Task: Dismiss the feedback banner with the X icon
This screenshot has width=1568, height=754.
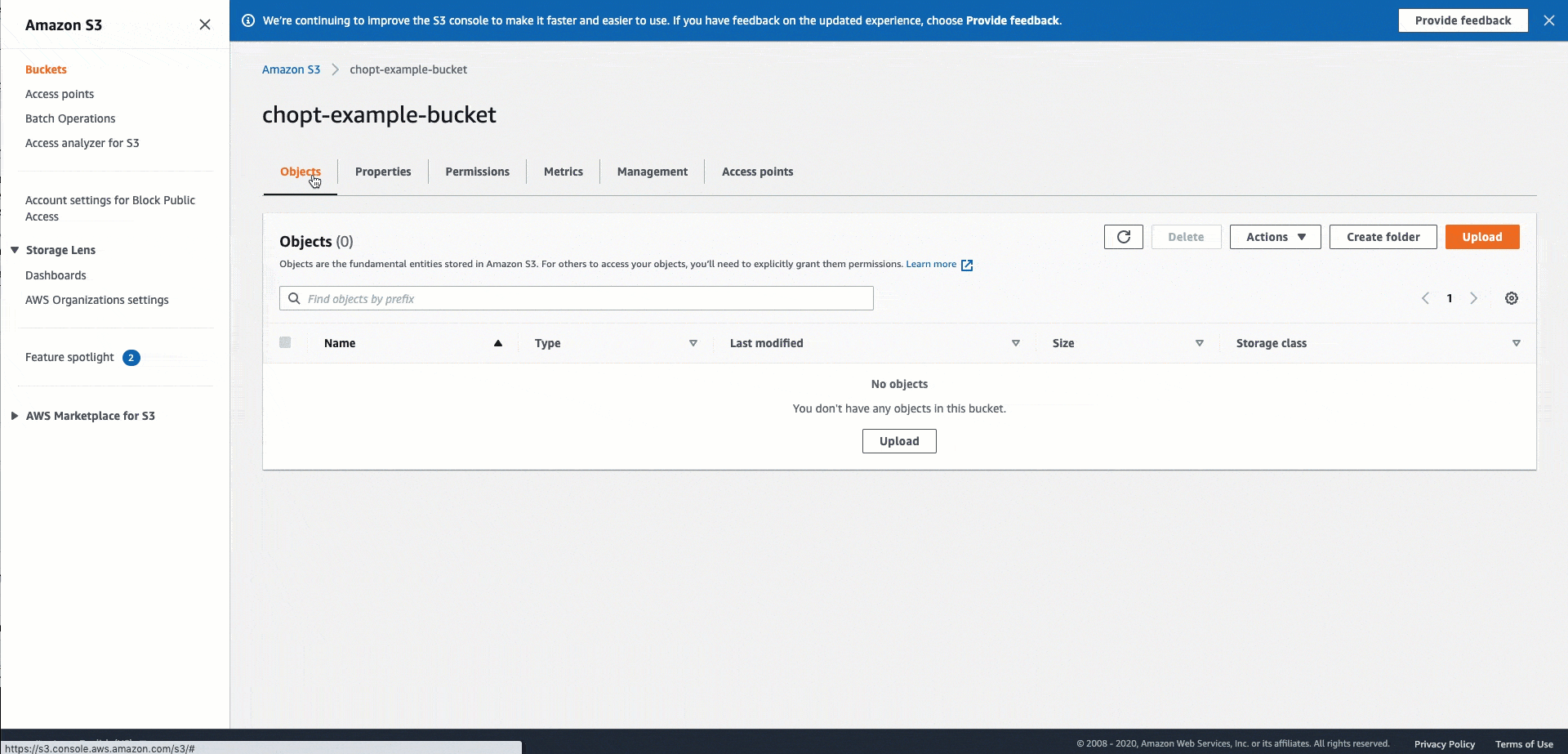Action: [1549, 20]
